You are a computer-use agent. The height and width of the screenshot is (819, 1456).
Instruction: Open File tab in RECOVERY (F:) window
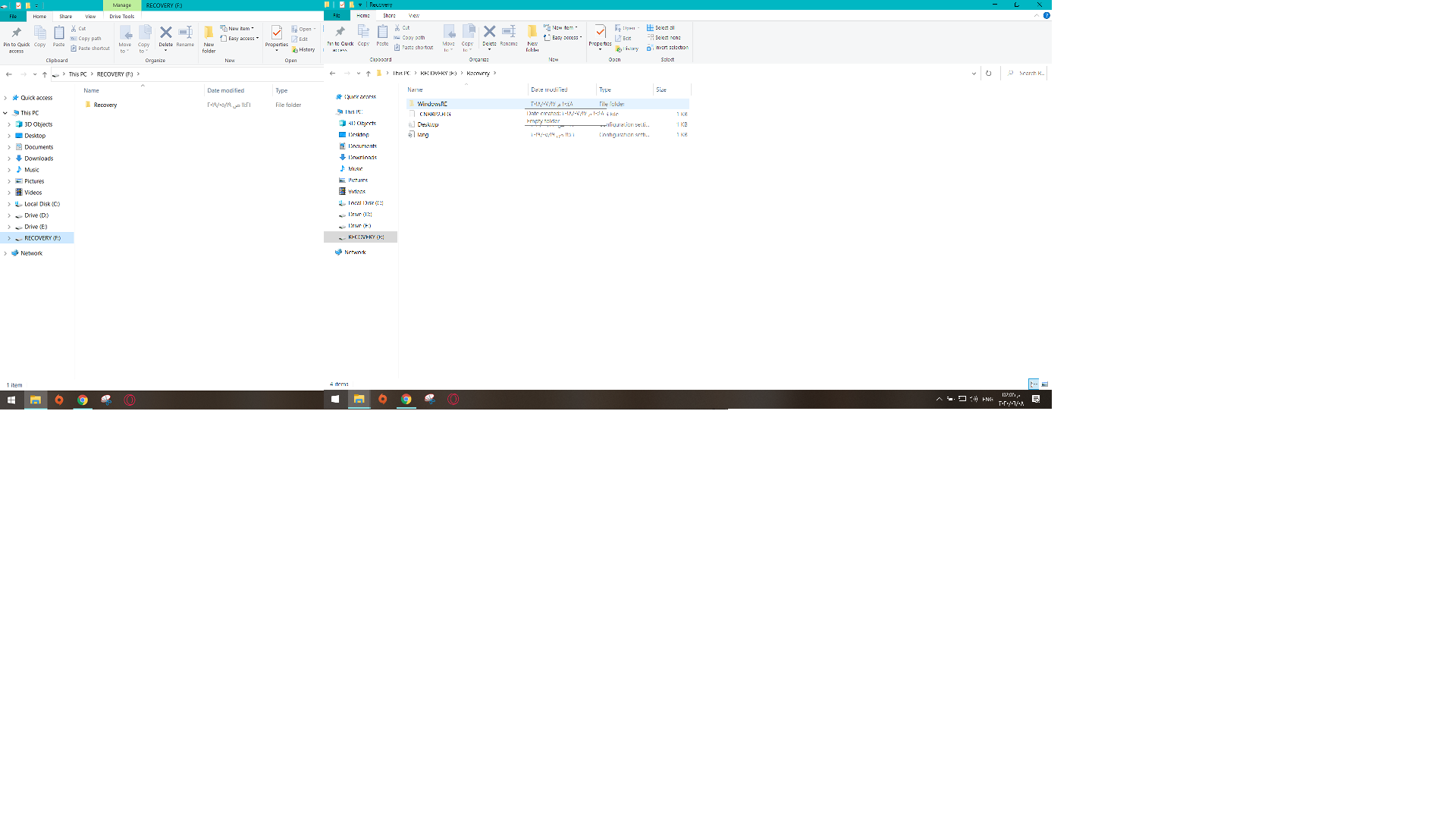pos(13,16)
